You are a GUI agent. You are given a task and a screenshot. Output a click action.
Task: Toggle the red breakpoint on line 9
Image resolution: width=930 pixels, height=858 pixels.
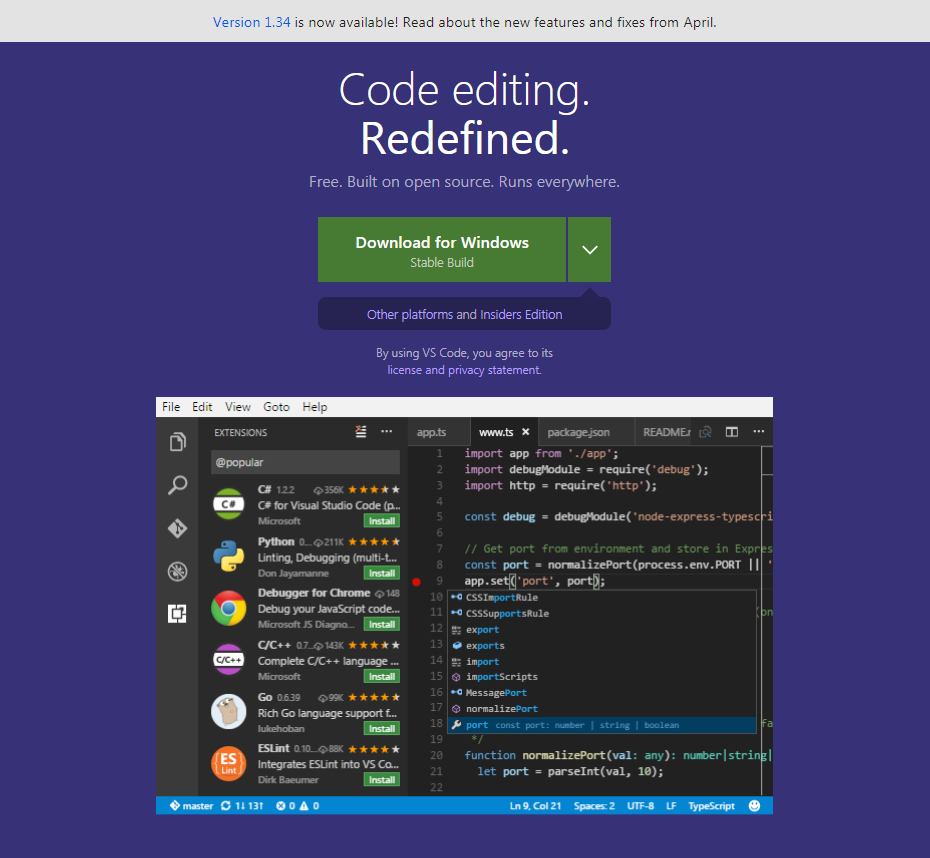pyautogui.click(x=416, y=582)
